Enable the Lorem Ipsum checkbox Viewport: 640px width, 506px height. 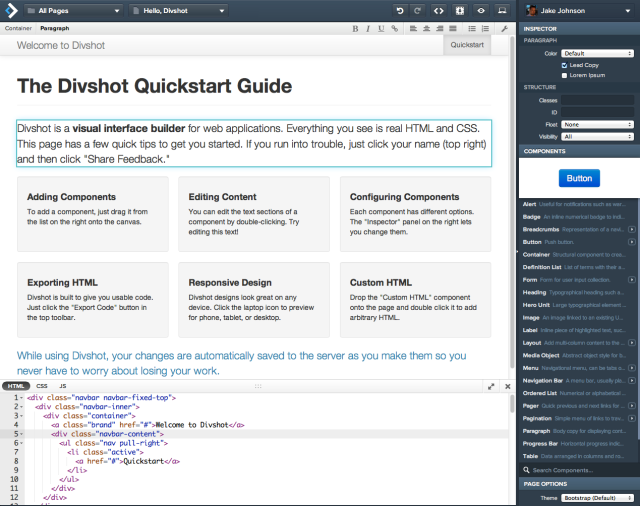point(564,75)
